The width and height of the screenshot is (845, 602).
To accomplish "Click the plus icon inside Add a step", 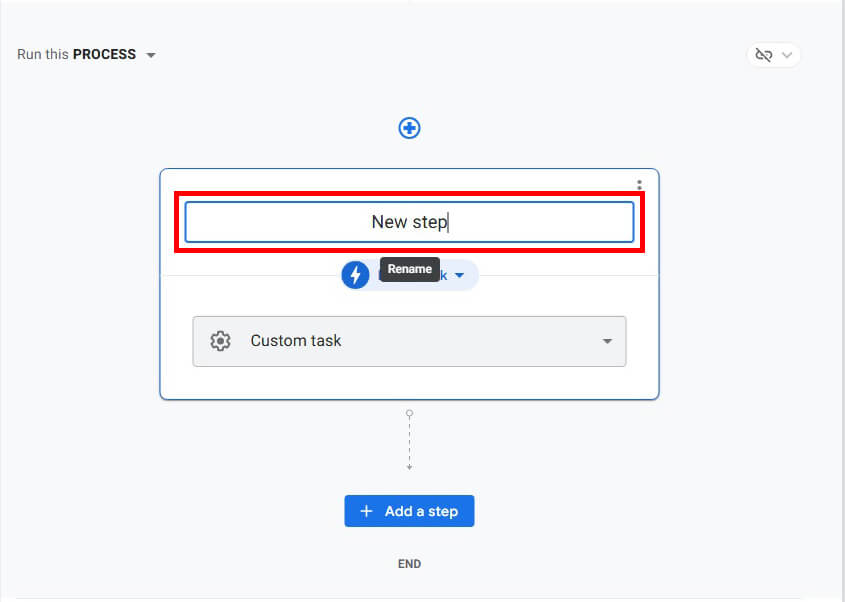I will click(366, 511).
